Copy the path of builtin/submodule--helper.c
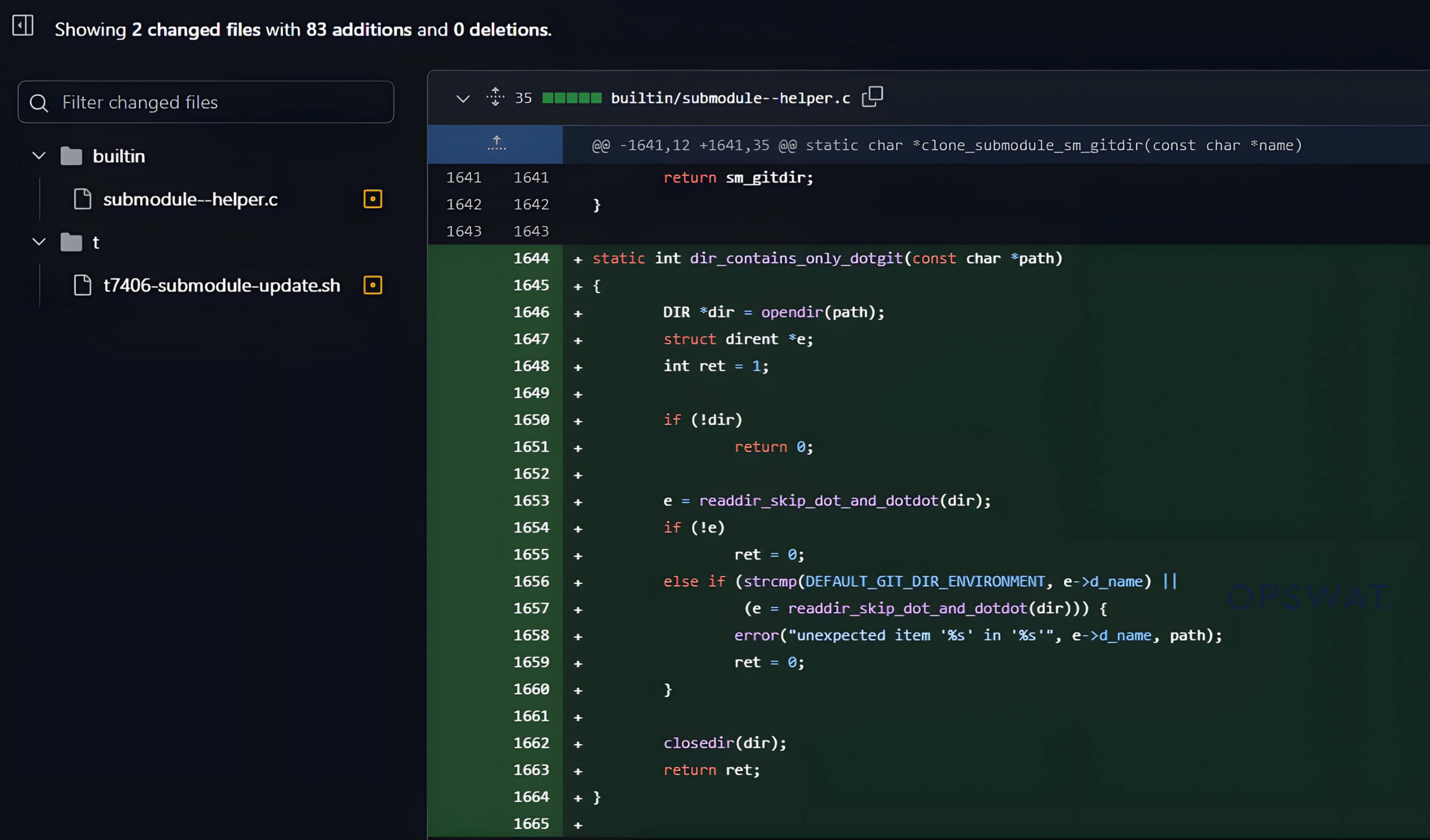1430x840 pixels. click(872, 96)
